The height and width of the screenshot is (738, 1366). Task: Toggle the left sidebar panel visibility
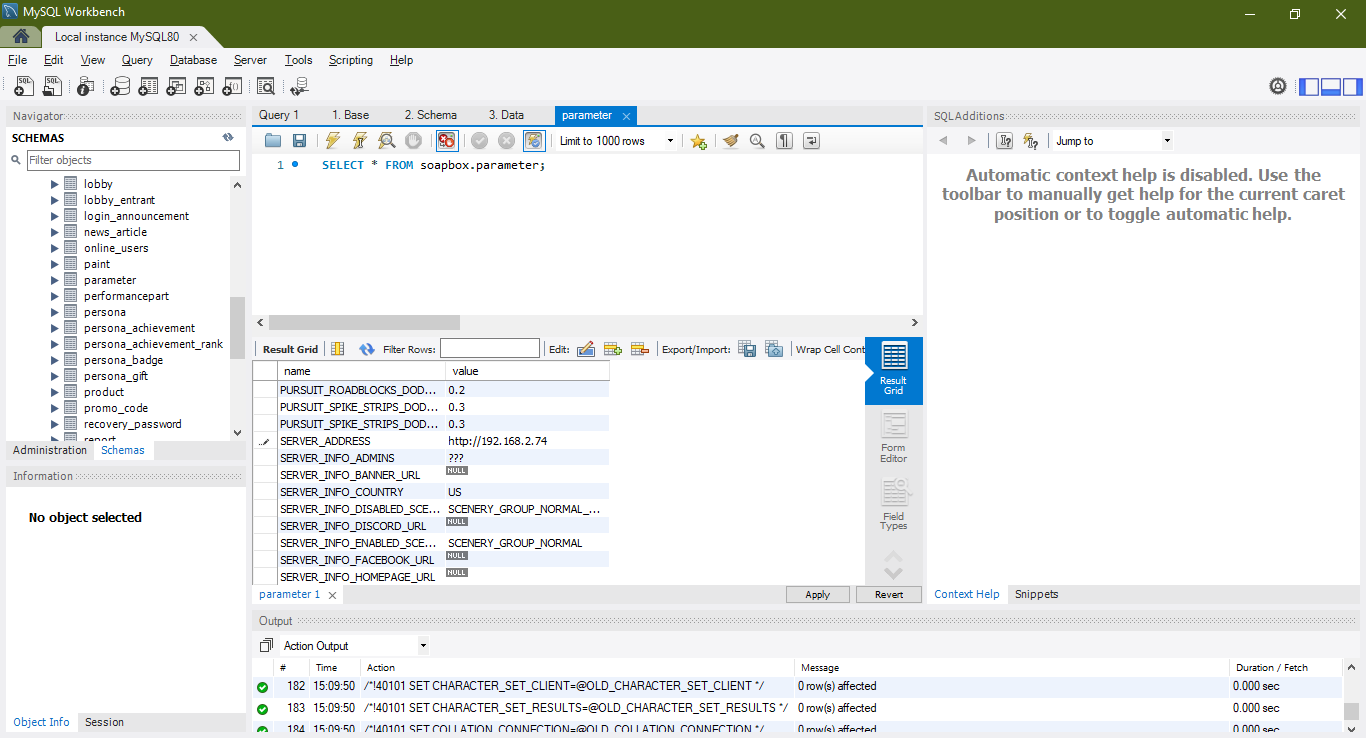tap(1309, 86)
